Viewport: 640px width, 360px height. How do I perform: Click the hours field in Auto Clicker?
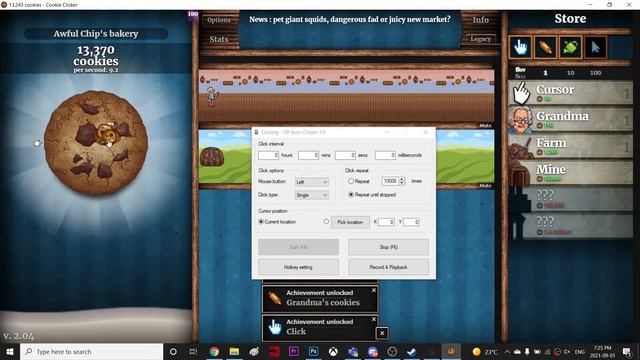click(268, 155)
